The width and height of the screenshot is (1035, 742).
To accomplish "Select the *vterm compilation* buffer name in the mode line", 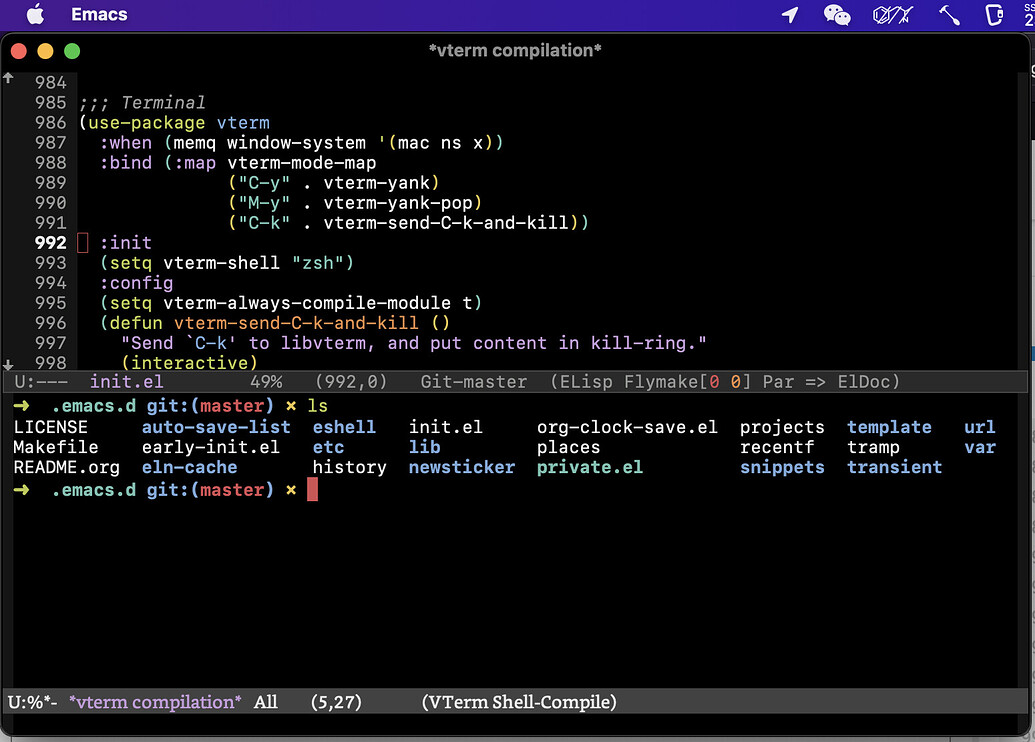I will click(154, 702).
